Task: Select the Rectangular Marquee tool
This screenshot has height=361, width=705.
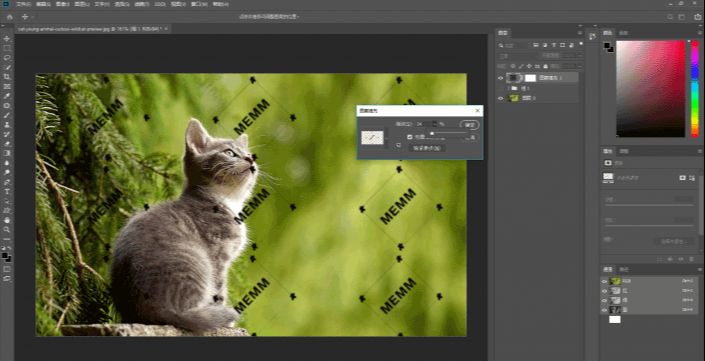Action: [x=7, y=48]
